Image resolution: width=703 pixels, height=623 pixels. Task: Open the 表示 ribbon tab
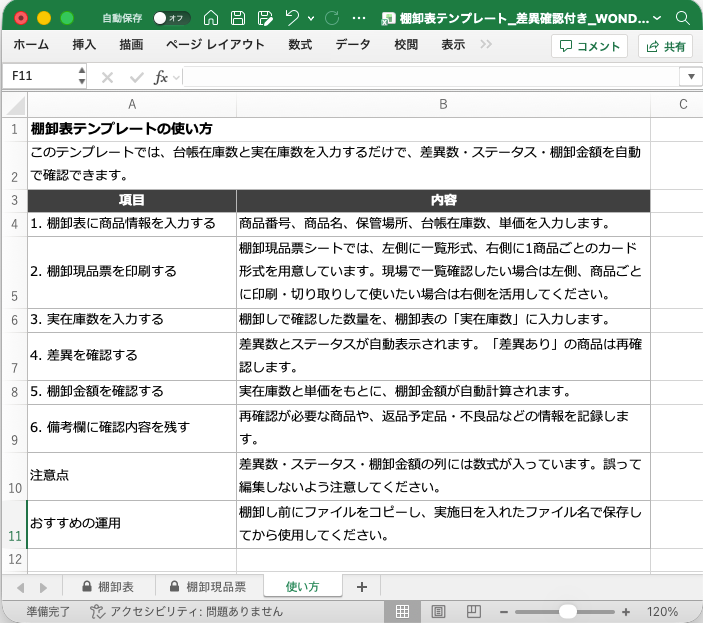(x=453, y=44)
